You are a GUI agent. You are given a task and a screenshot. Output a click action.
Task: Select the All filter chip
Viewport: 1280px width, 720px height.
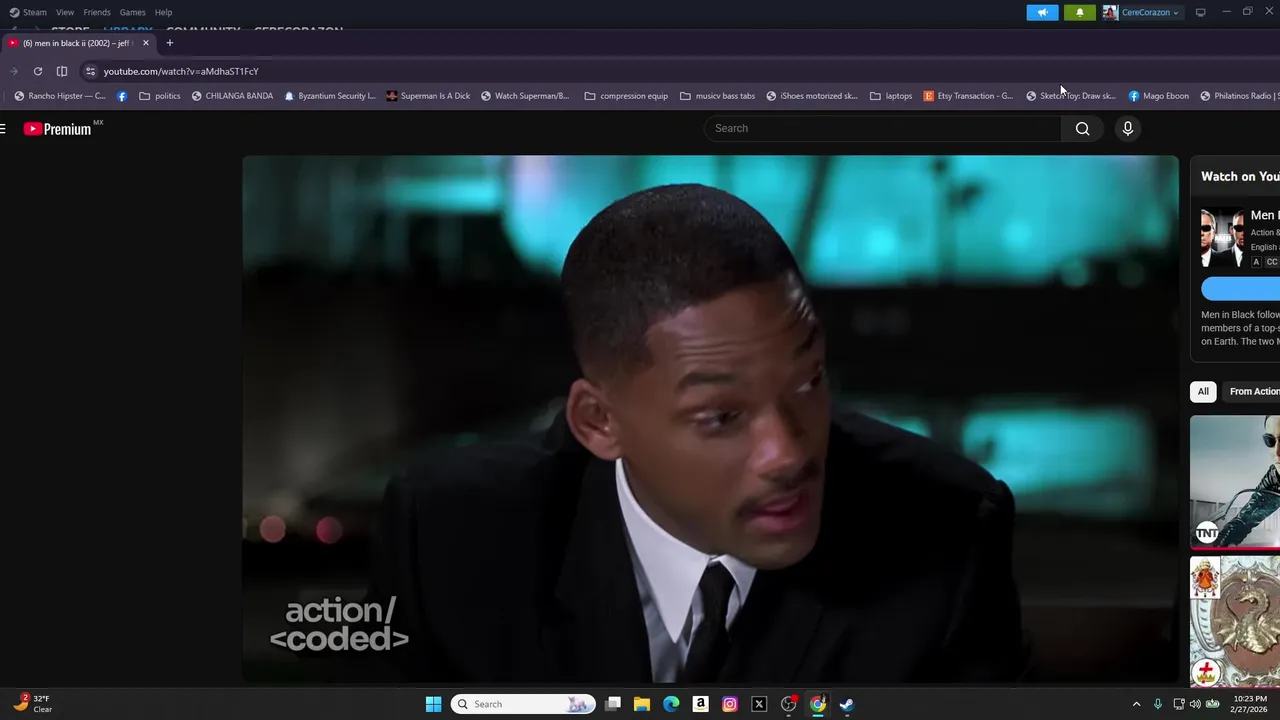[1203, 391]
